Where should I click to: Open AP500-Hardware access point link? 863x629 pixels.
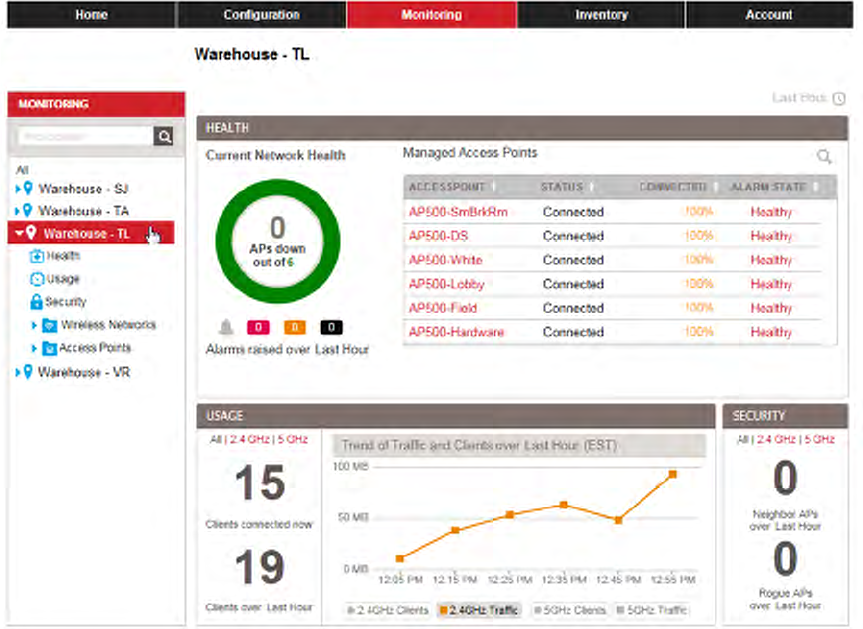456,332
